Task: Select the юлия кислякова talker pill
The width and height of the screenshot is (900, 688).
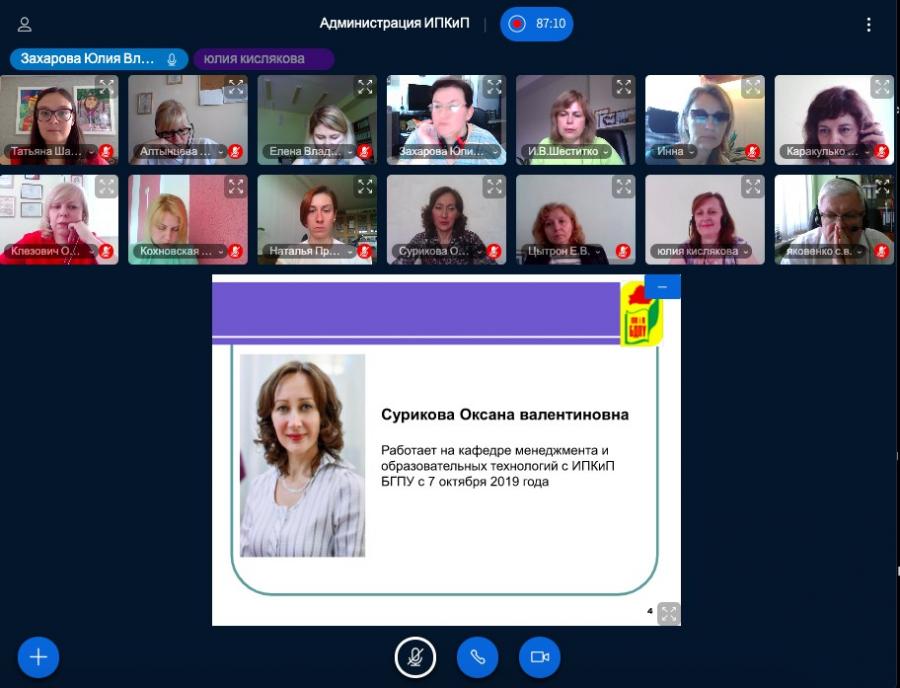Action: pos(263,59)
